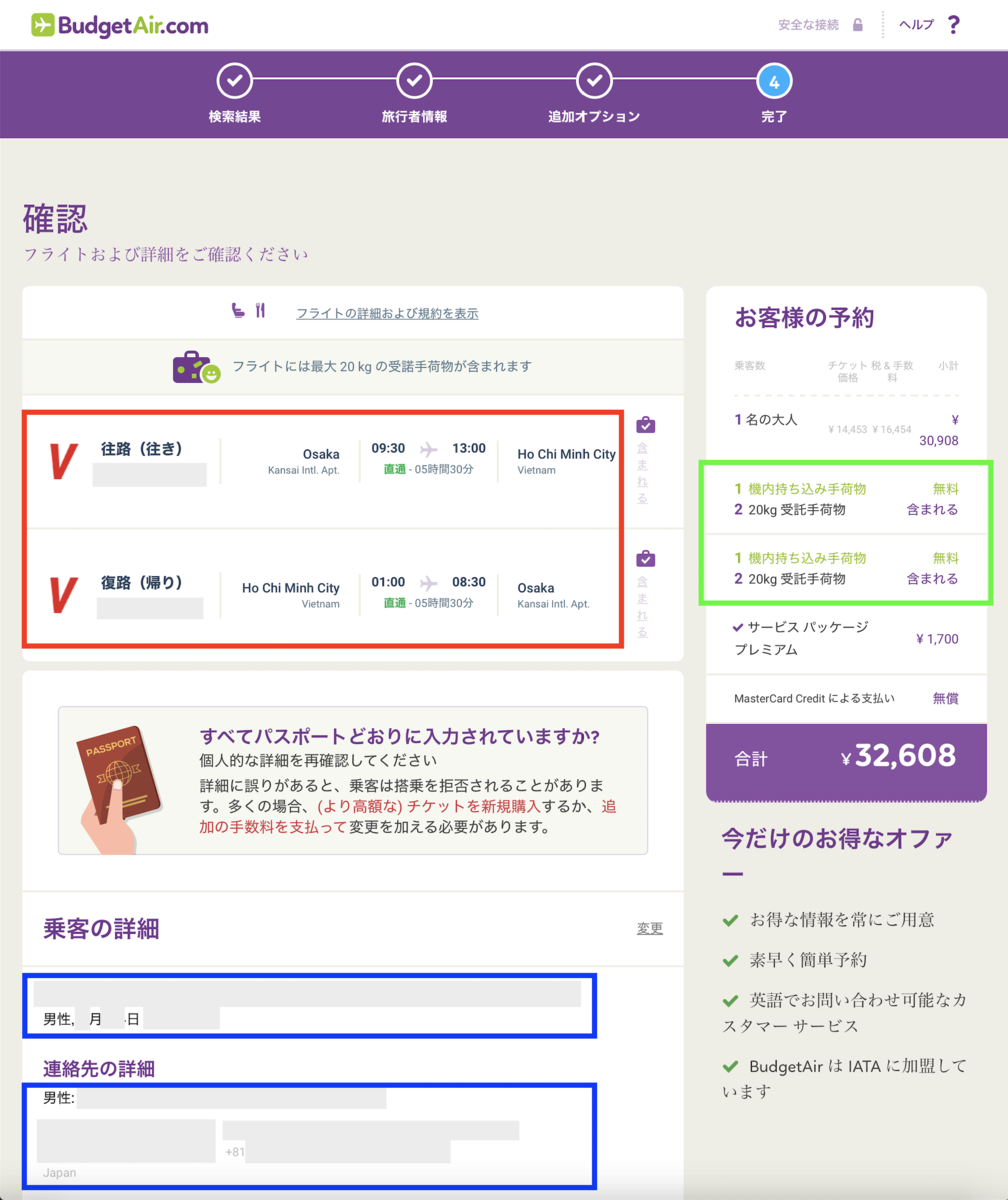The width and height of the screenshot is (1008, 1200).
Task: Click the plane icon between 01:00 and 08:30
Action: pos(429,582)
